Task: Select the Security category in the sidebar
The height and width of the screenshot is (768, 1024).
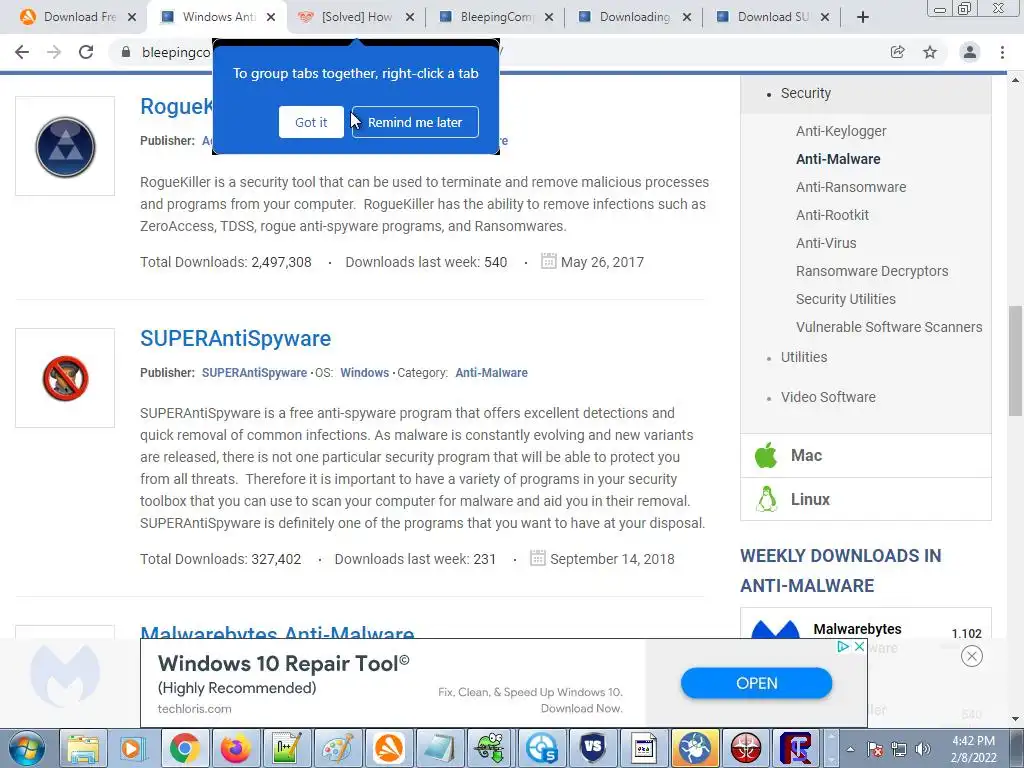Action: pyautogui.click(x=806, y=93)
